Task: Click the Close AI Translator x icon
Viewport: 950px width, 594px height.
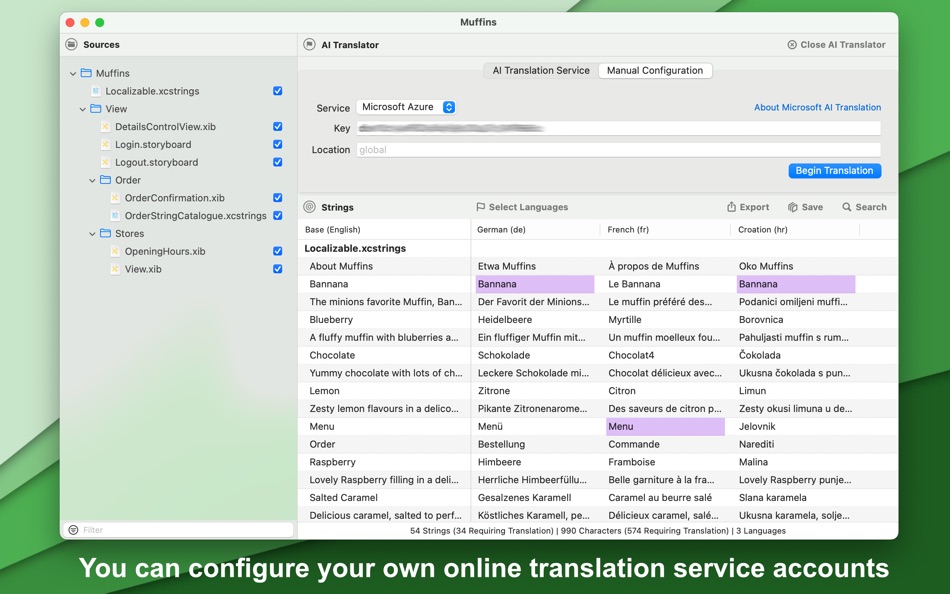Action: point(792,44)
